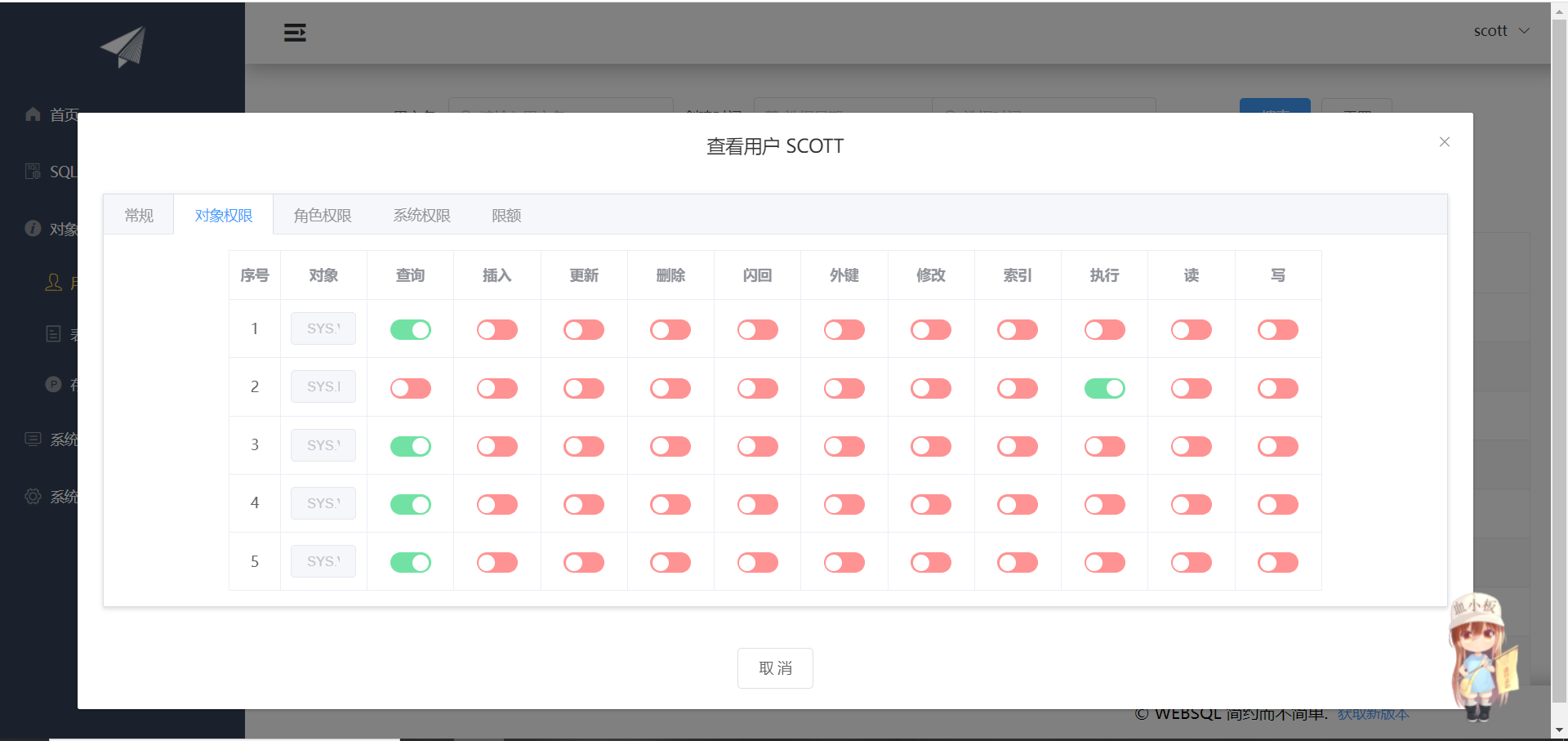
Task: Switch to the 常规 tab
Action: point(138,215)
